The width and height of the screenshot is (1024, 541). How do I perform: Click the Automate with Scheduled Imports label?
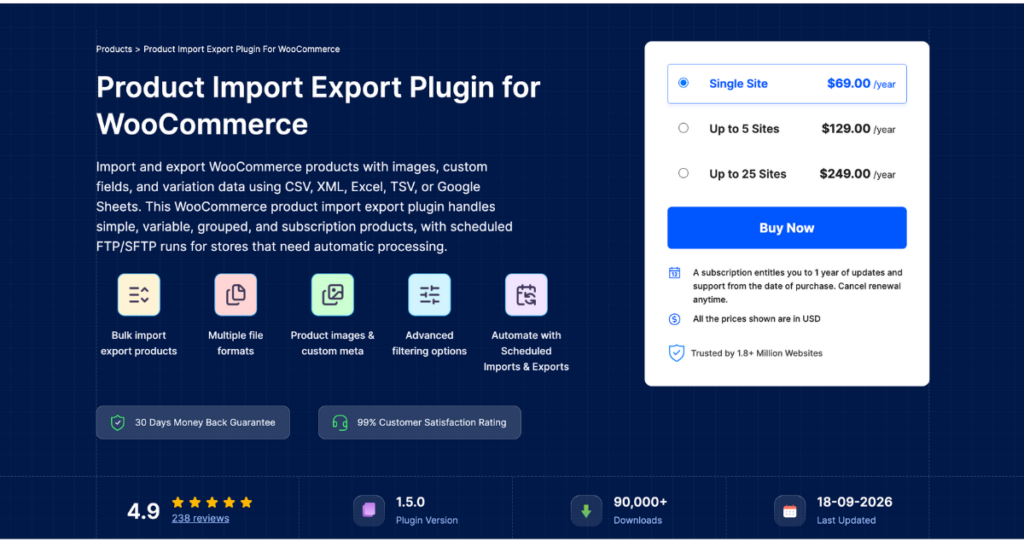pos(526,351)
